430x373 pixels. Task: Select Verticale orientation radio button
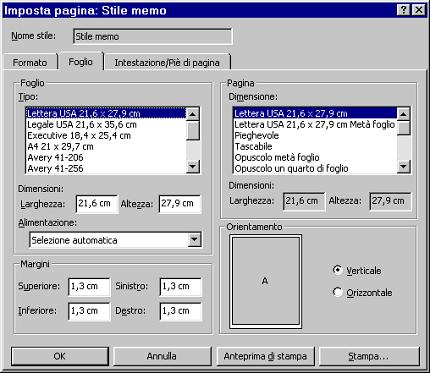[338, 270]
